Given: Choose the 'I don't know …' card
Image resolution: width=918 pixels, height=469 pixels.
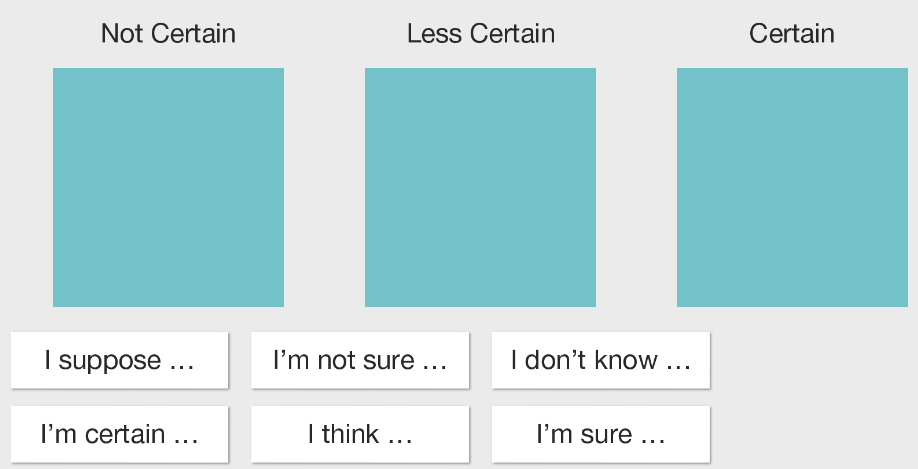Looking at the screenshot, I should click(x=601, y=360).
